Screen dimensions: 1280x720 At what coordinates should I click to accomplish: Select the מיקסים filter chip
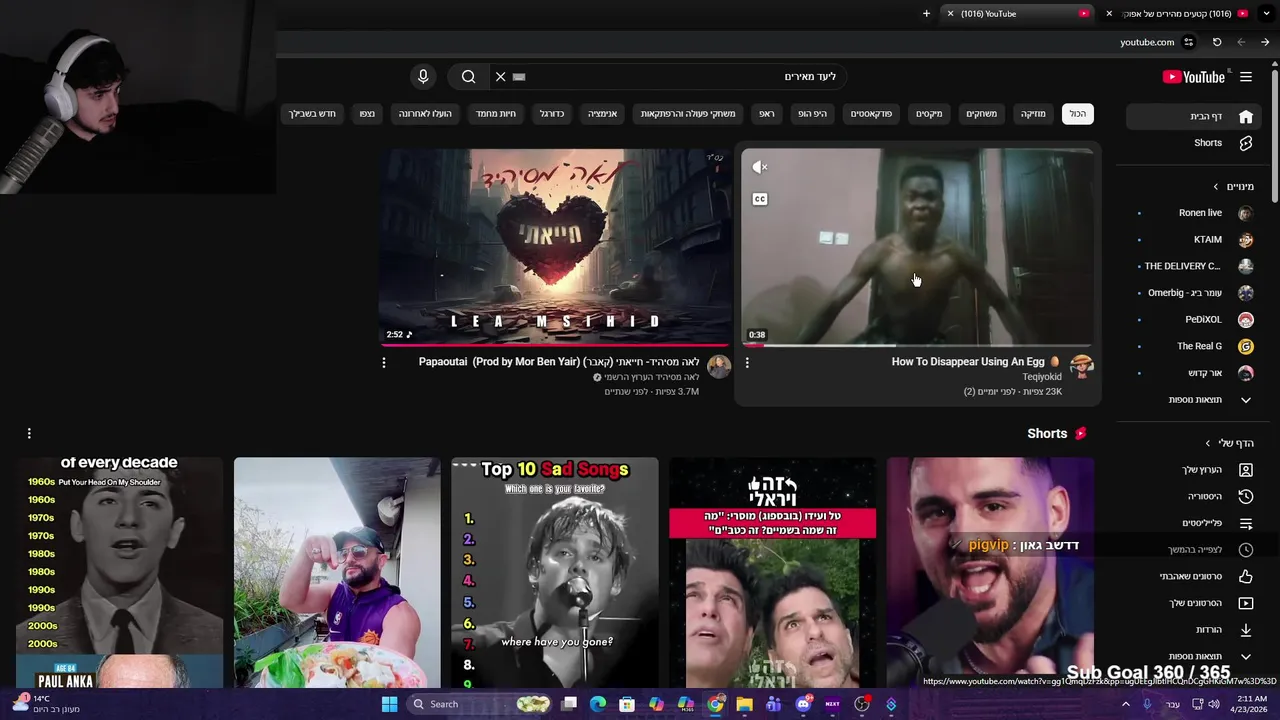tap(929, 114)
